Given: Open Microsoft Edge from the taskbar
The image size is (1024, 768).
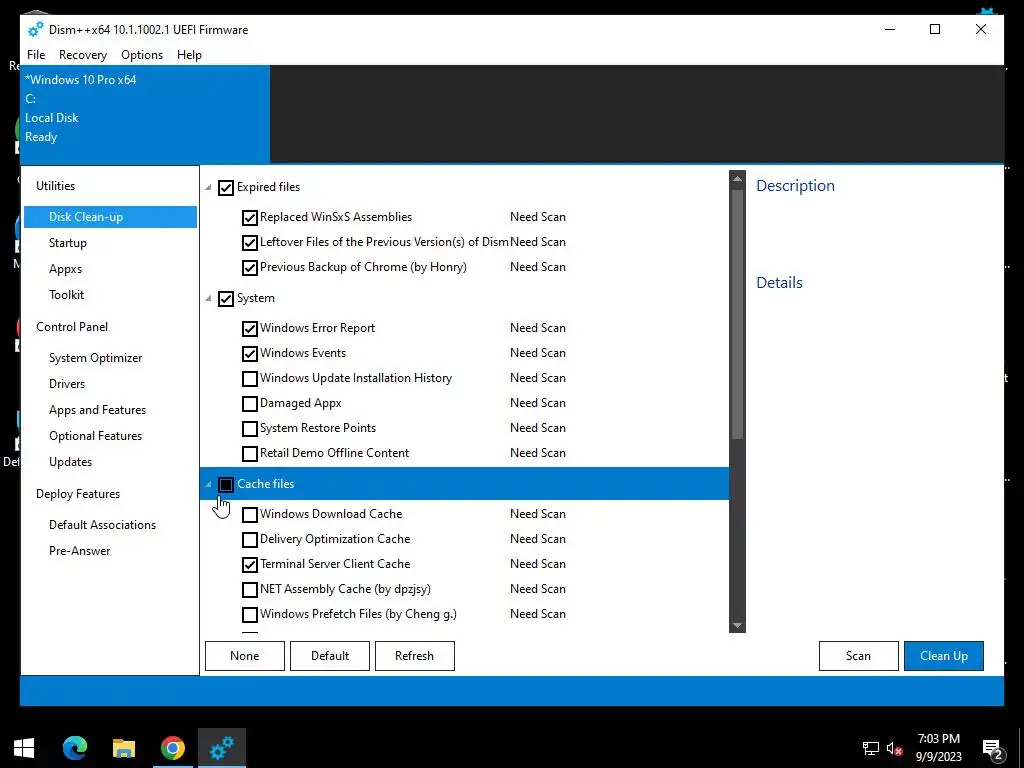Looking at the screenshot, I should [74, 747].
